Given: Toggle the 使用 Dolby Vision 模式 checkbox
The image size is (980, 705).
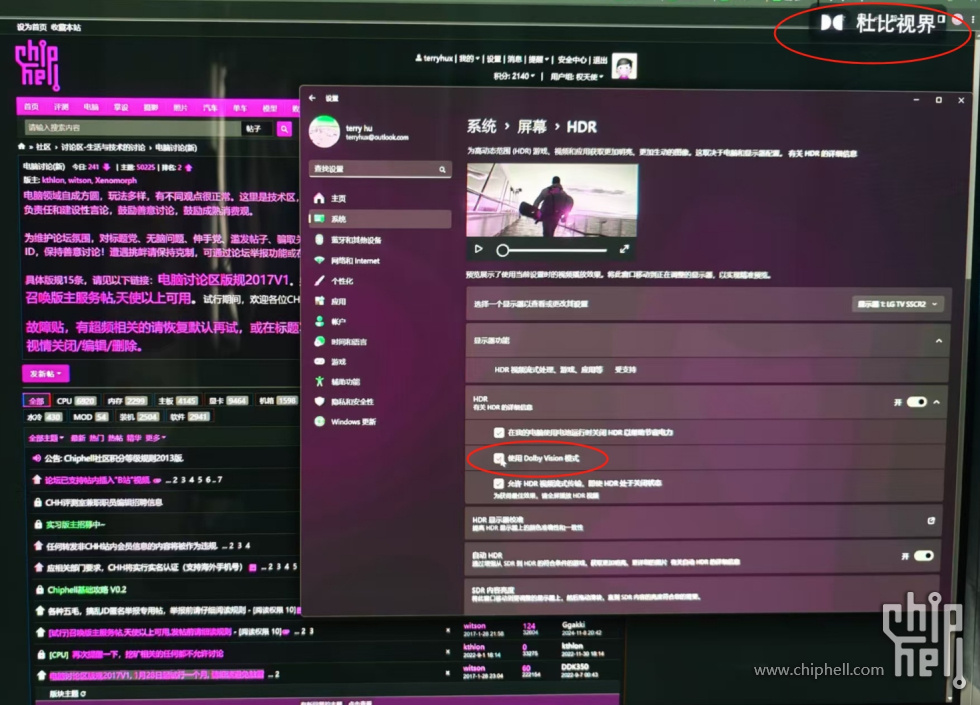Looking at the screenshot, I should (x=498, y=458).
